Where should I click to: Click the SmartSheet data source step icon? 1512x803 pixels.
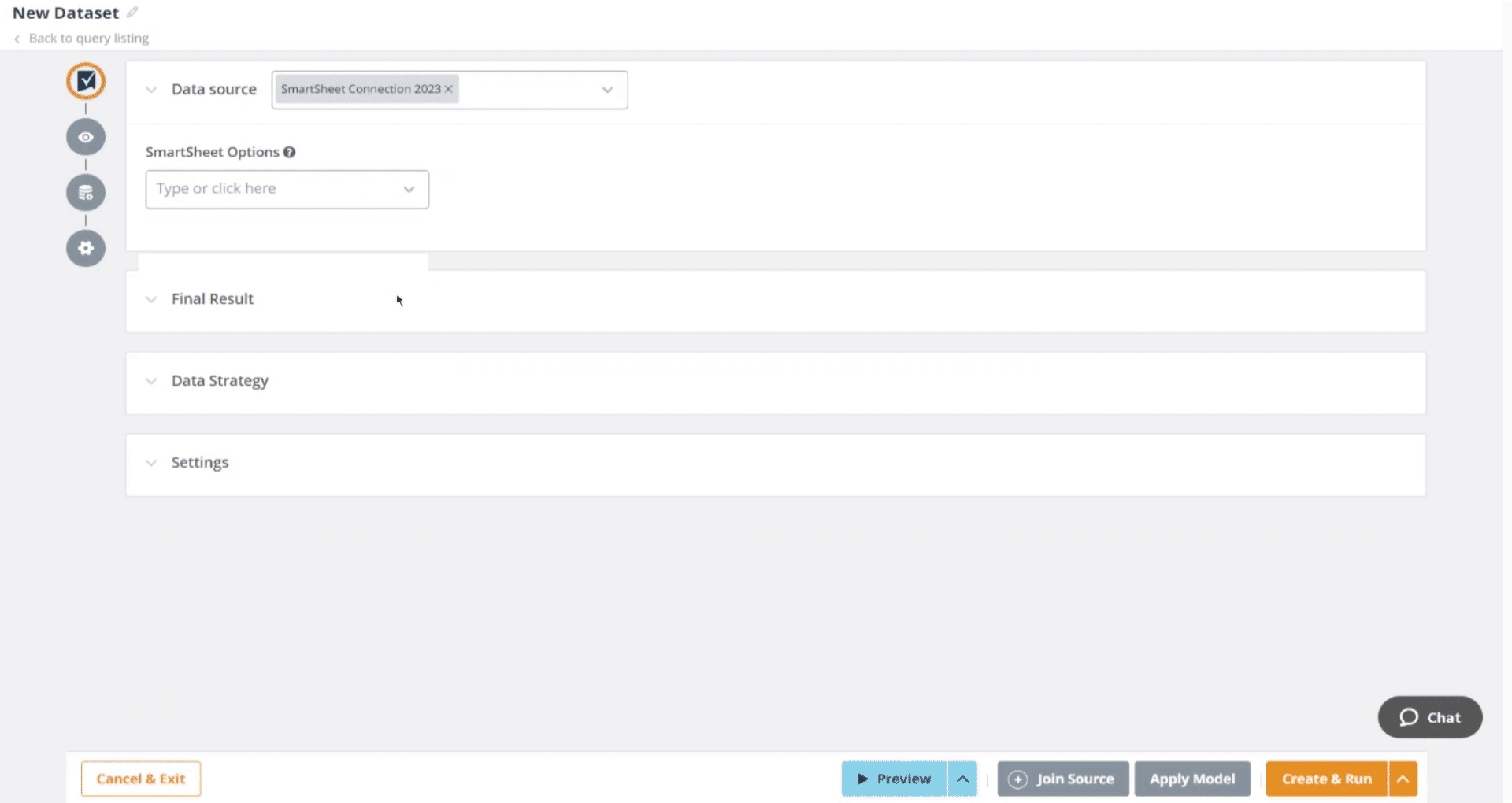[86, 81]
